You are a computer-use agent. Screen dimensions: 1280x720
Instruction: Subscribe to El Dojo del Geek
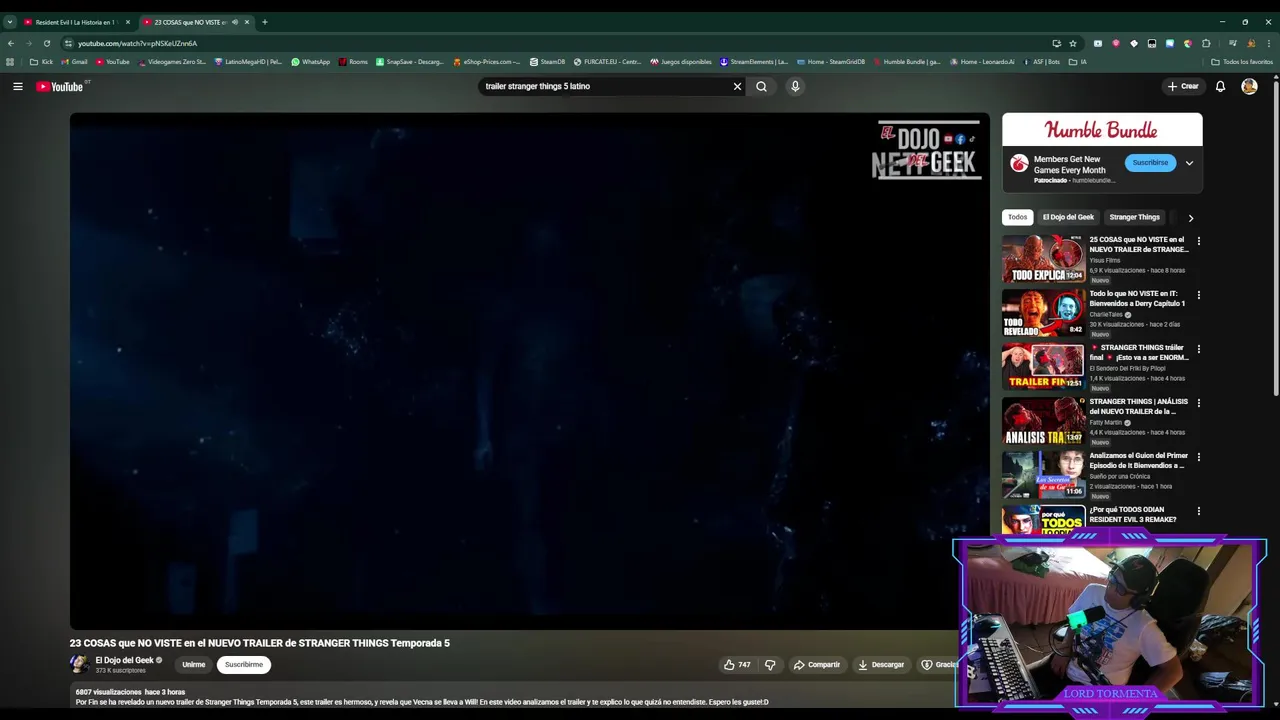[244, 665]
